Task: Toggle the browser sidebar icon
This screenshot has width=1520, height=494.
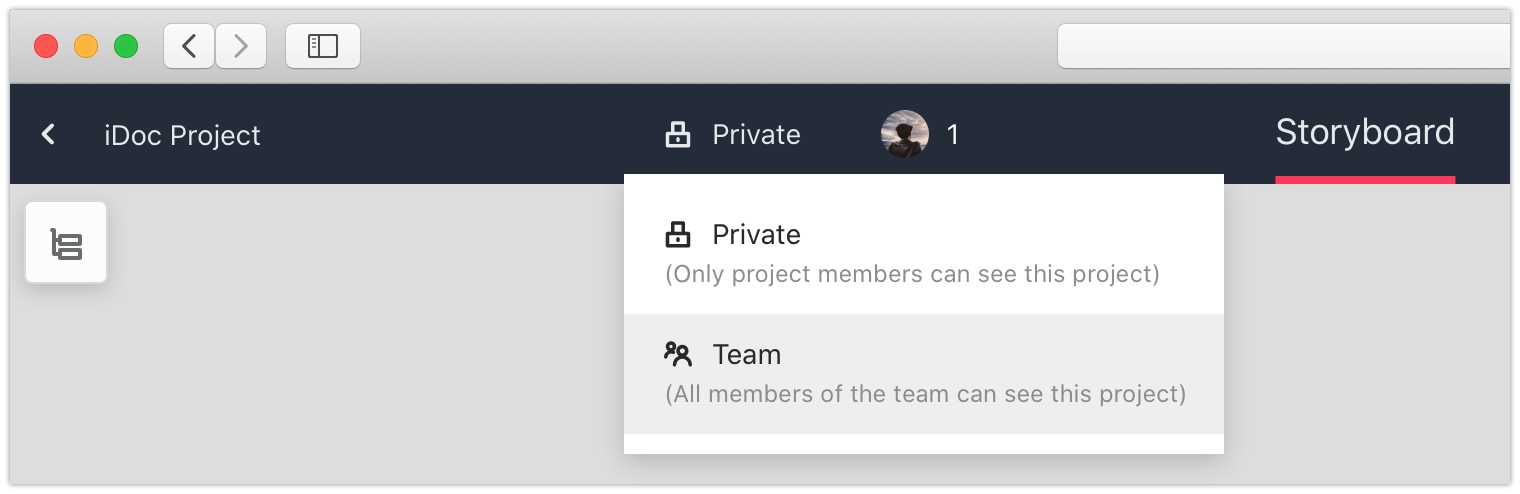Action: [323, 46]
